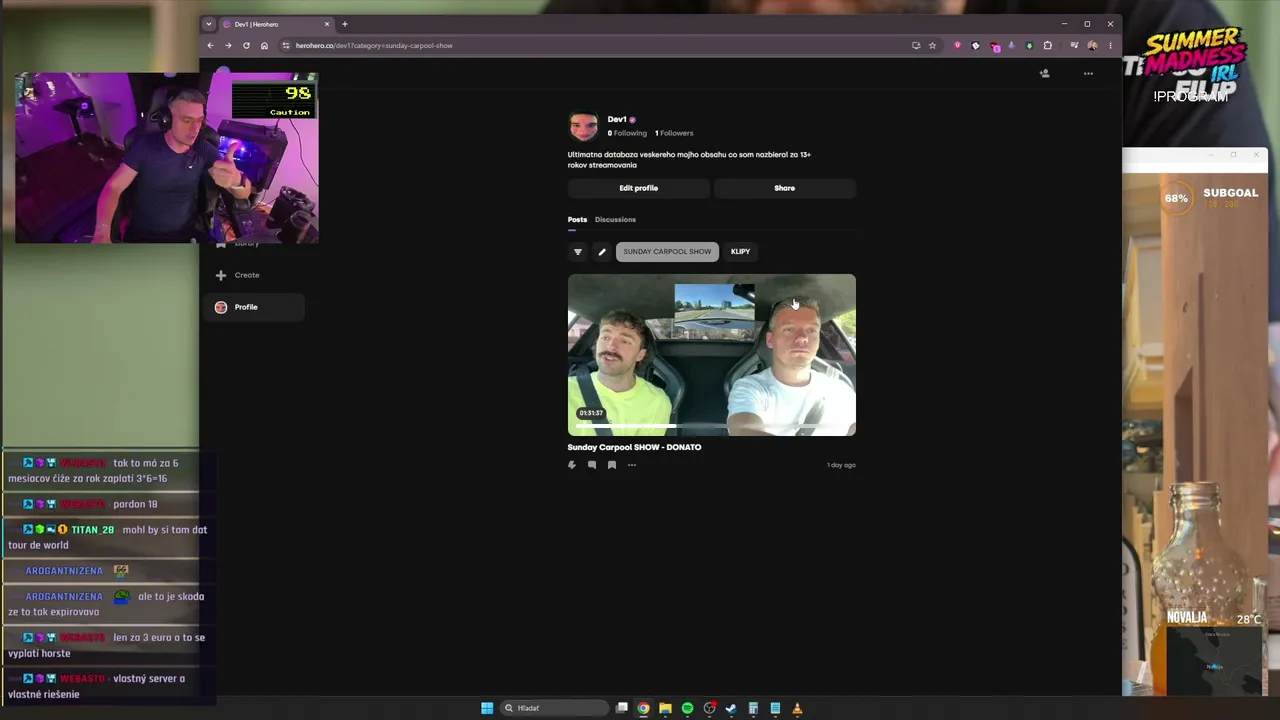Open OBS Studio from the taskbar
The width and height of the screenshot is (1280, 720).
[x=709, y=708]
